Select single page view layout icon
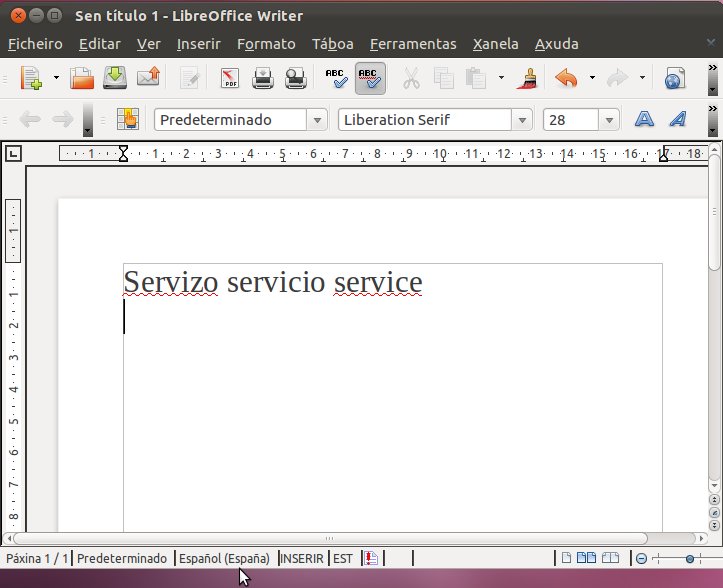Image resolution: width=723 pixels, height=588 pixels. tap(566, 558)
